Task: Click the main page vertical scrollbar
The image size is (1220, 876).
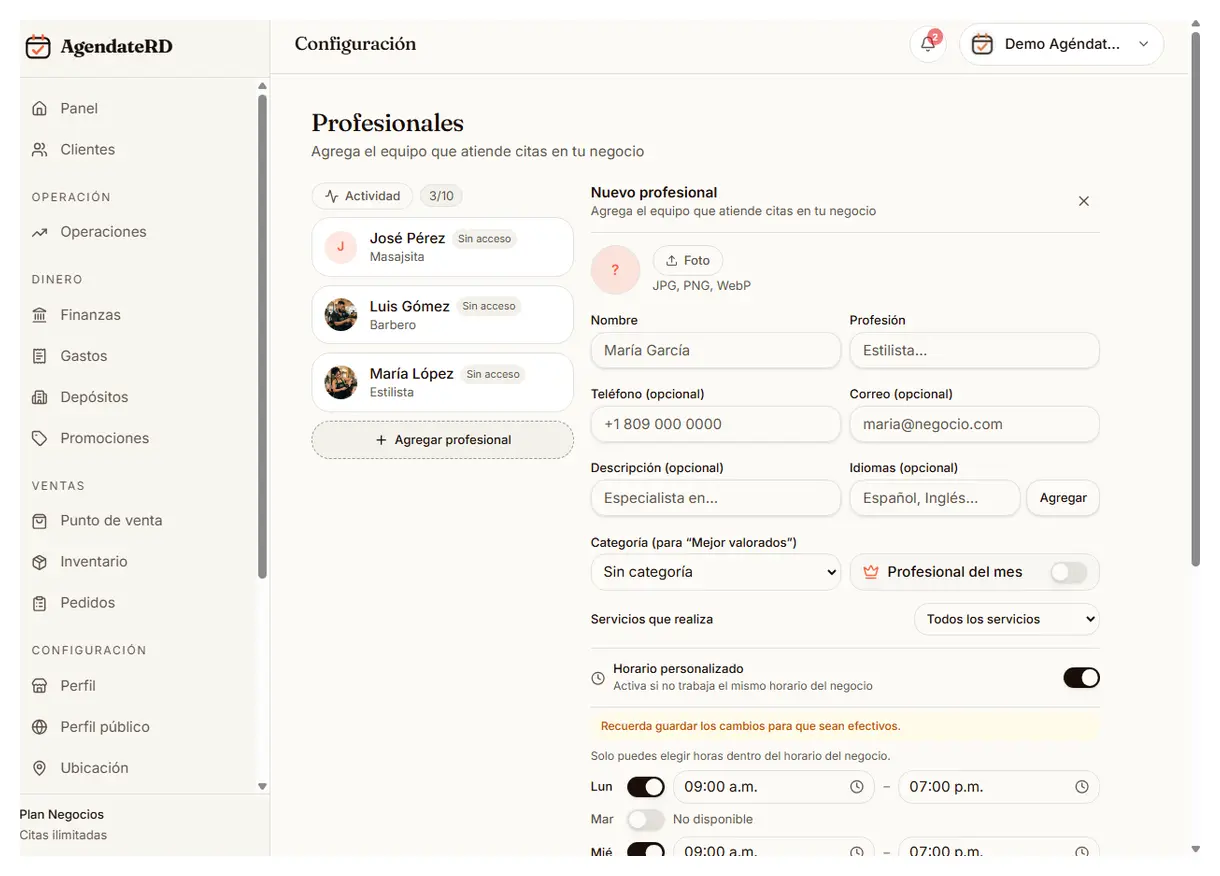Action: coord(1195,300)
